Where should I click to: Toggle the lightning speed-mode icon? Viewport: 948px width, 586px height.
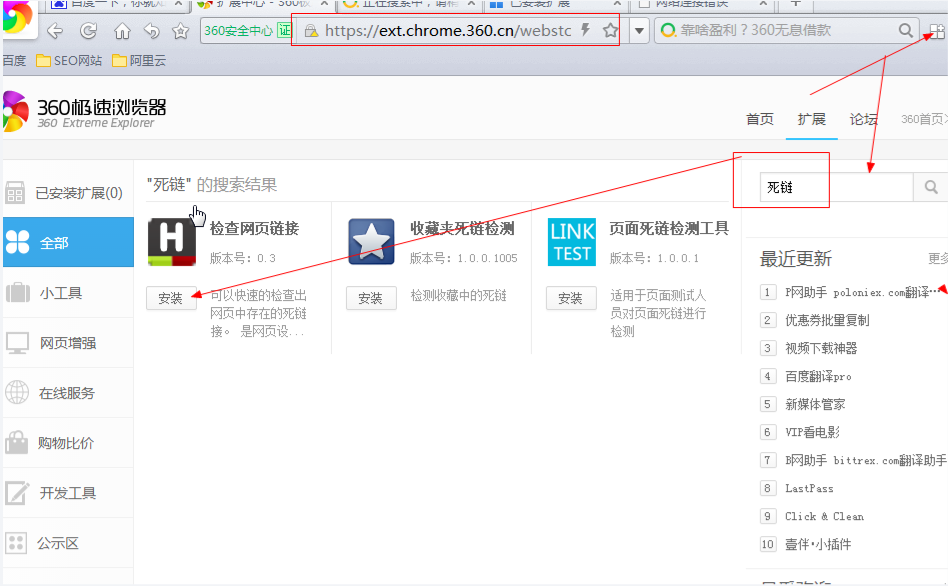coord(585,30)
